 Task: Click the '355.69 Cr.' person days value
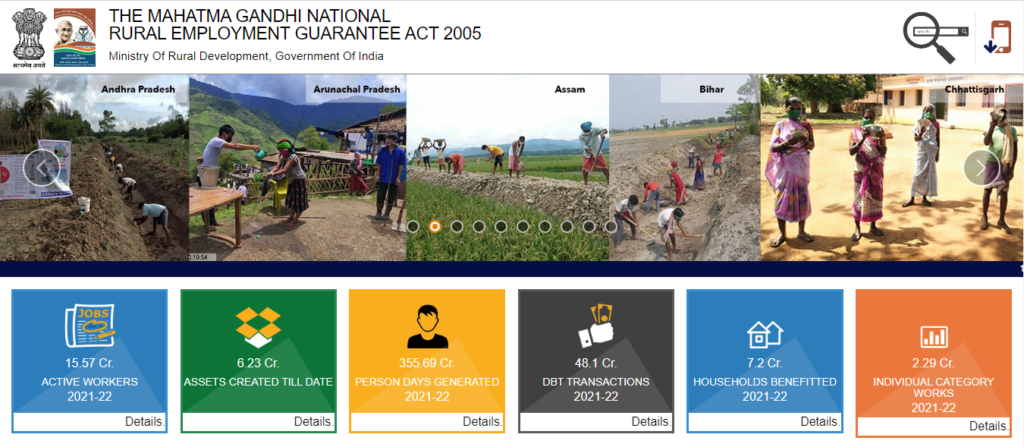pyautogui.click(x=427, y=363)
